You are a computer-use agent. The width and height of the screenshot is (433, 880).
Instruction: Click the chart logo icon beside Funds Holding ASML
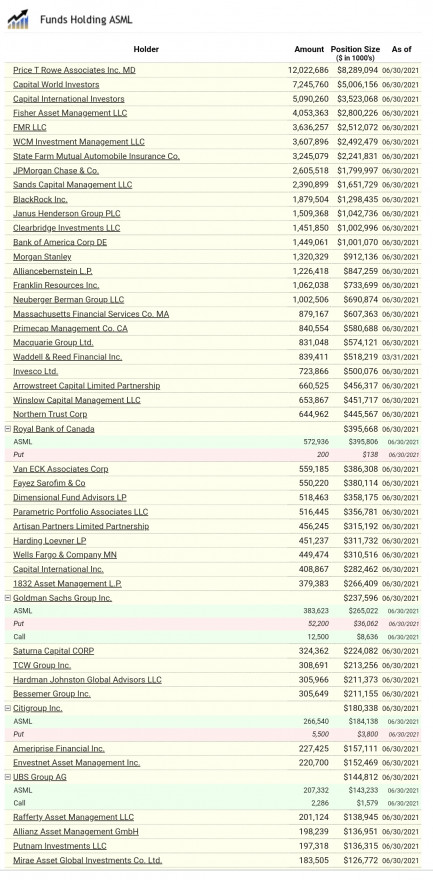point(17,19)
